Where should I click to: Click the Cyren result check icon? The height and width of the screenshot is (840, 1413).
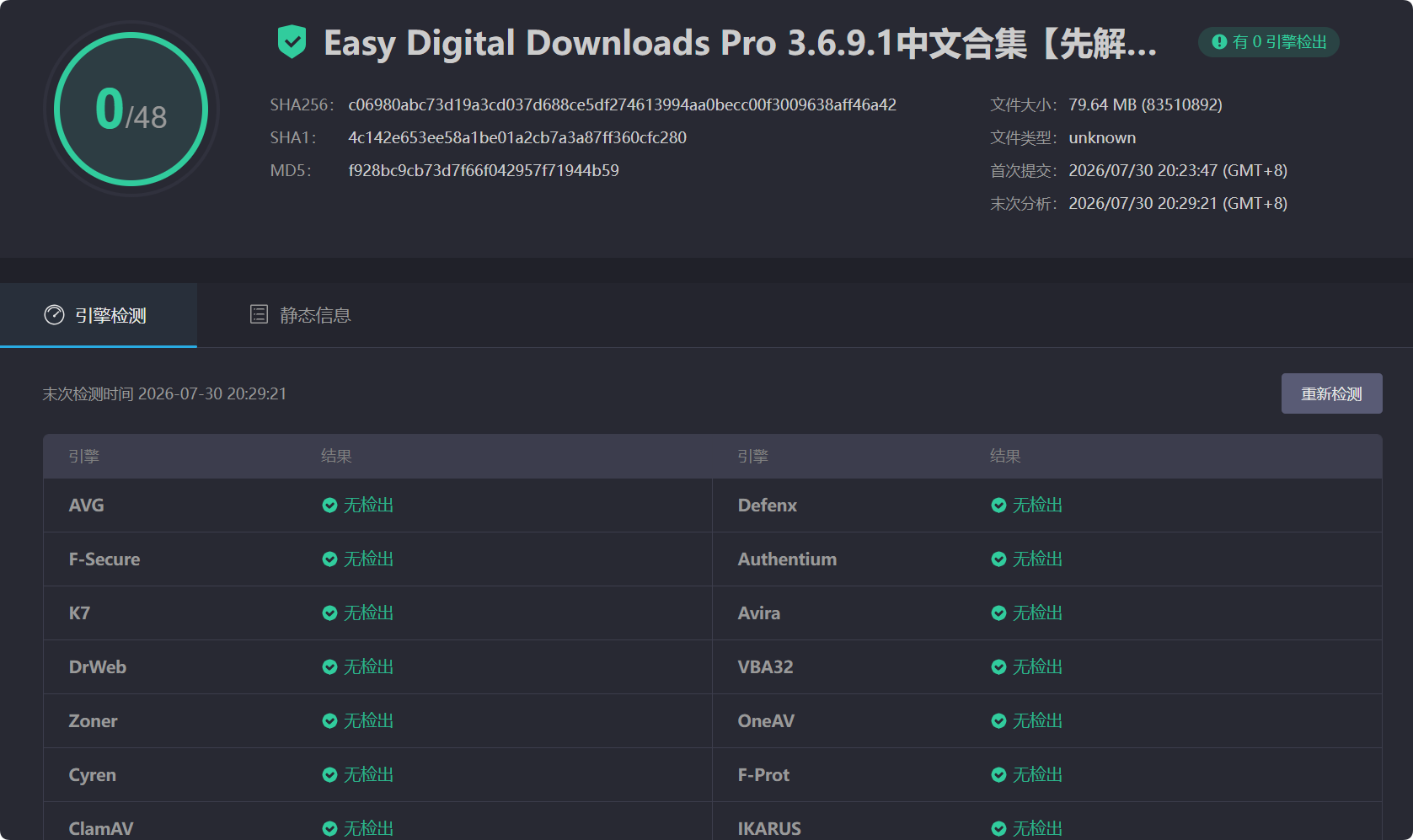[x=329, y=775]
